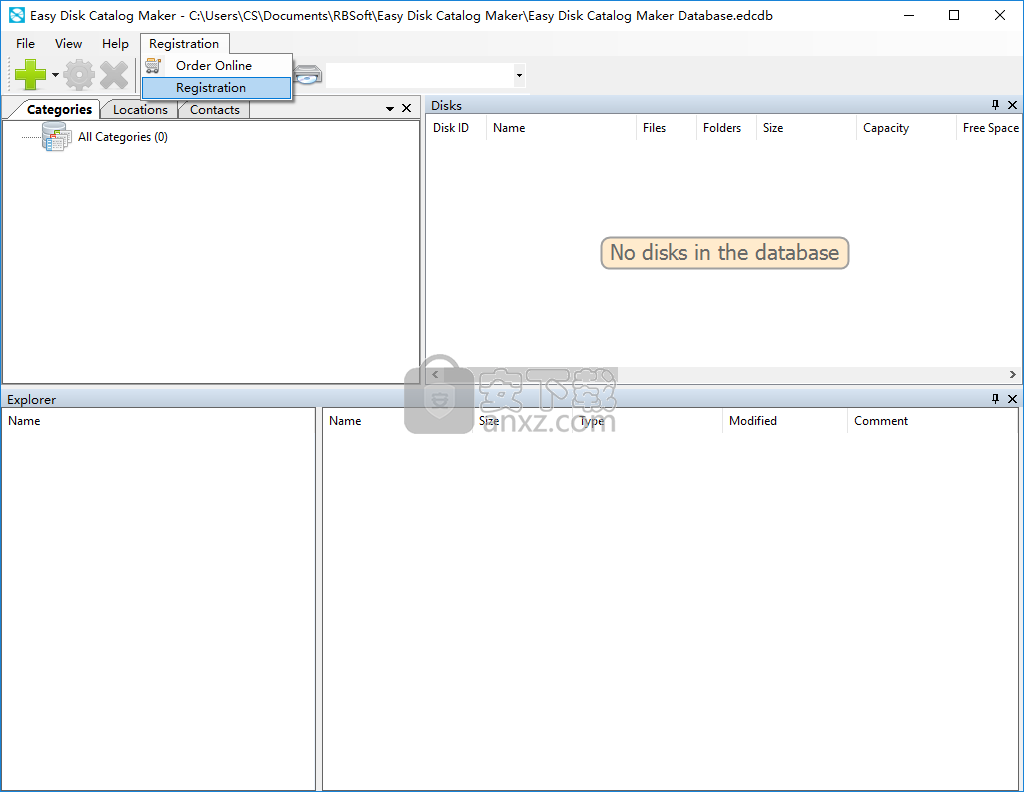Screen dimensions: 1024x792
Task: Open the View menu
Action: [x=69, y=44]
